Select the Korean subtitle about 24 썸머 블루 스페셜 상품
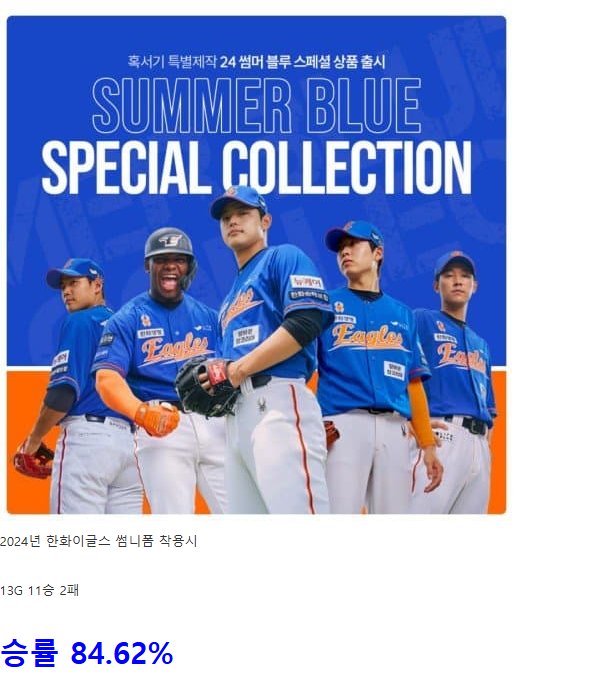Screen dimensions: 600x687 pyautogui.click(x=256, y=61)
